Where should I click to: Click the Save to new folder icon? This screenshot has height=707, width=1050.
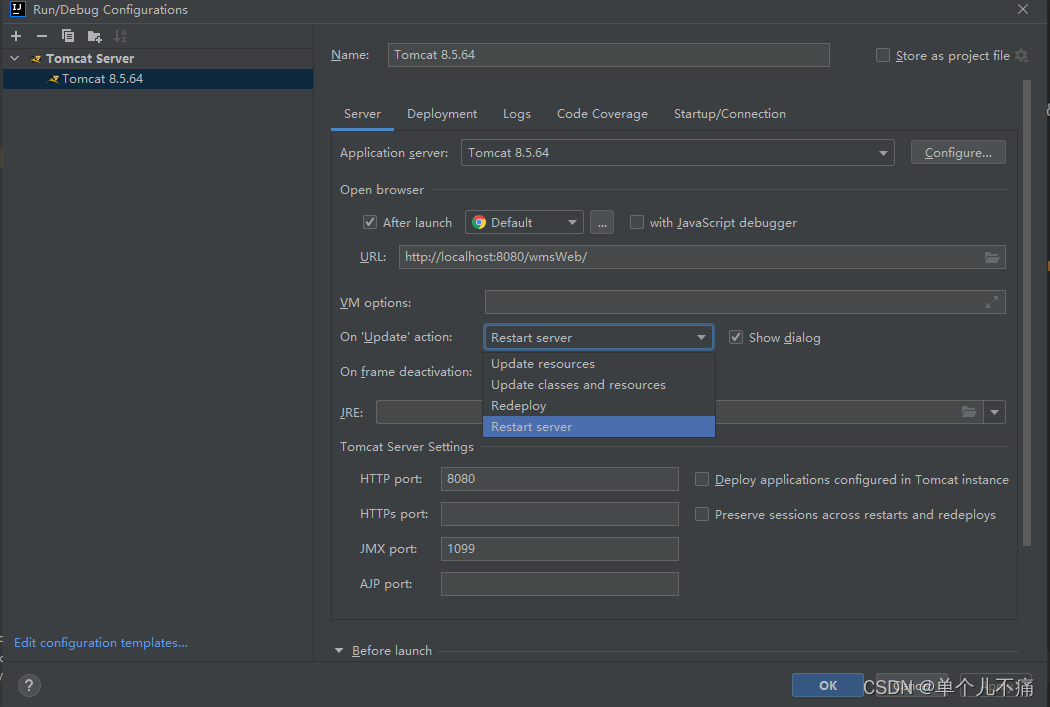click(94, 36)
